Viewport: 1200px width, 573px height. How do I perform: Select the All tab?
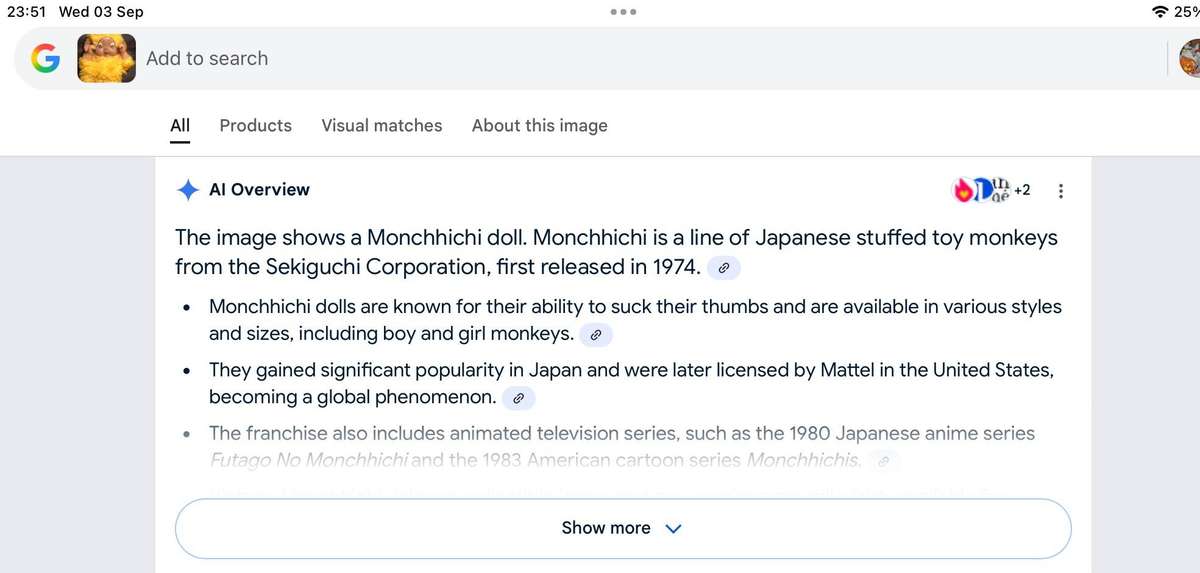click(180, 125)
